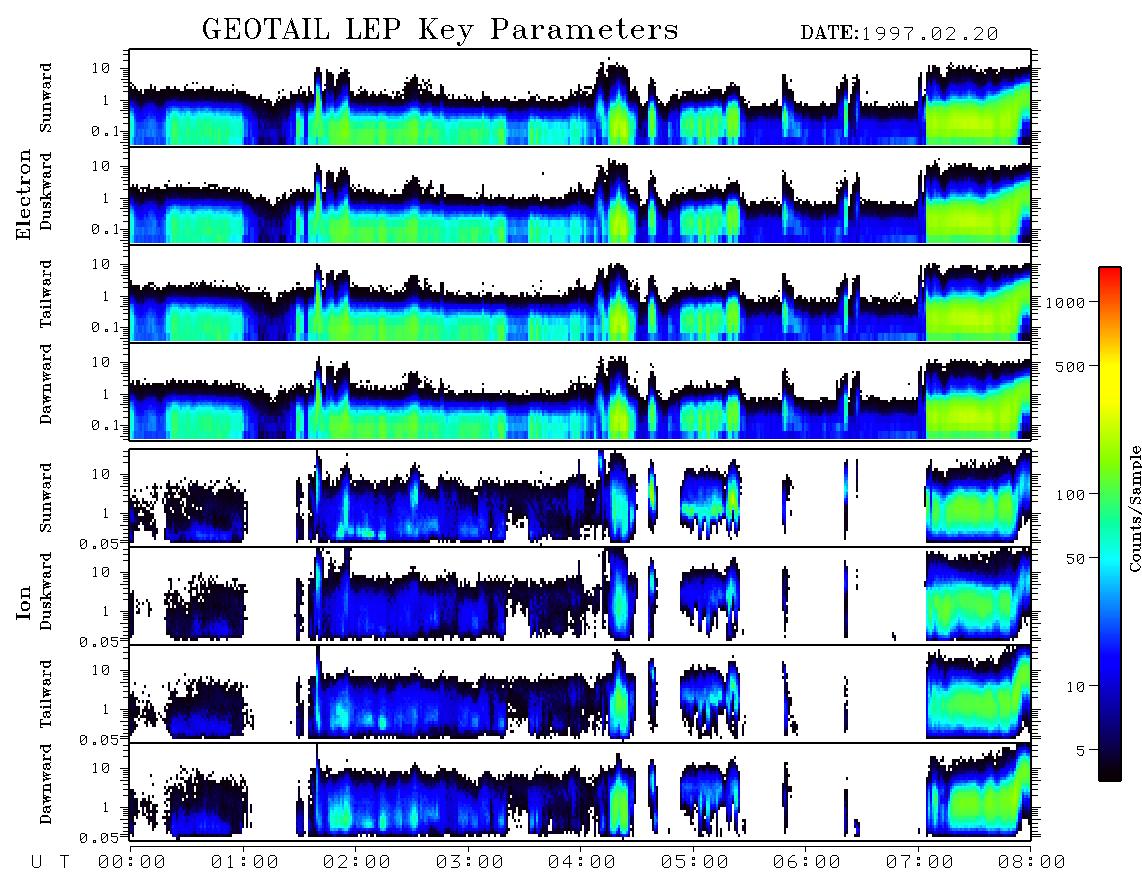Click the '10' color scale tick label

[x=1075, y=687]
